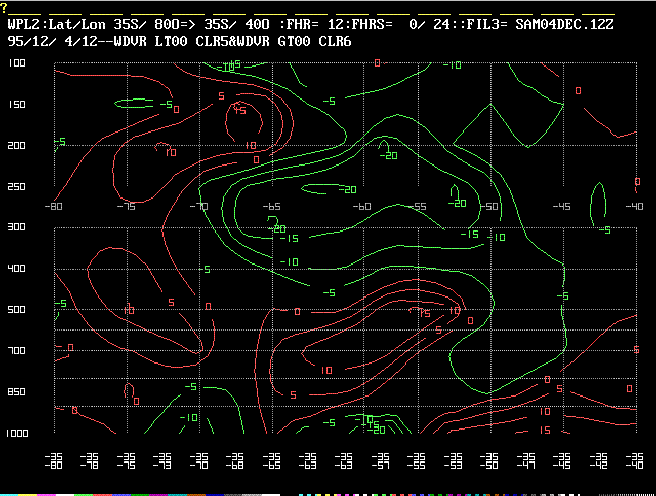Click the 500 pressure level axis label

(17, 309)
